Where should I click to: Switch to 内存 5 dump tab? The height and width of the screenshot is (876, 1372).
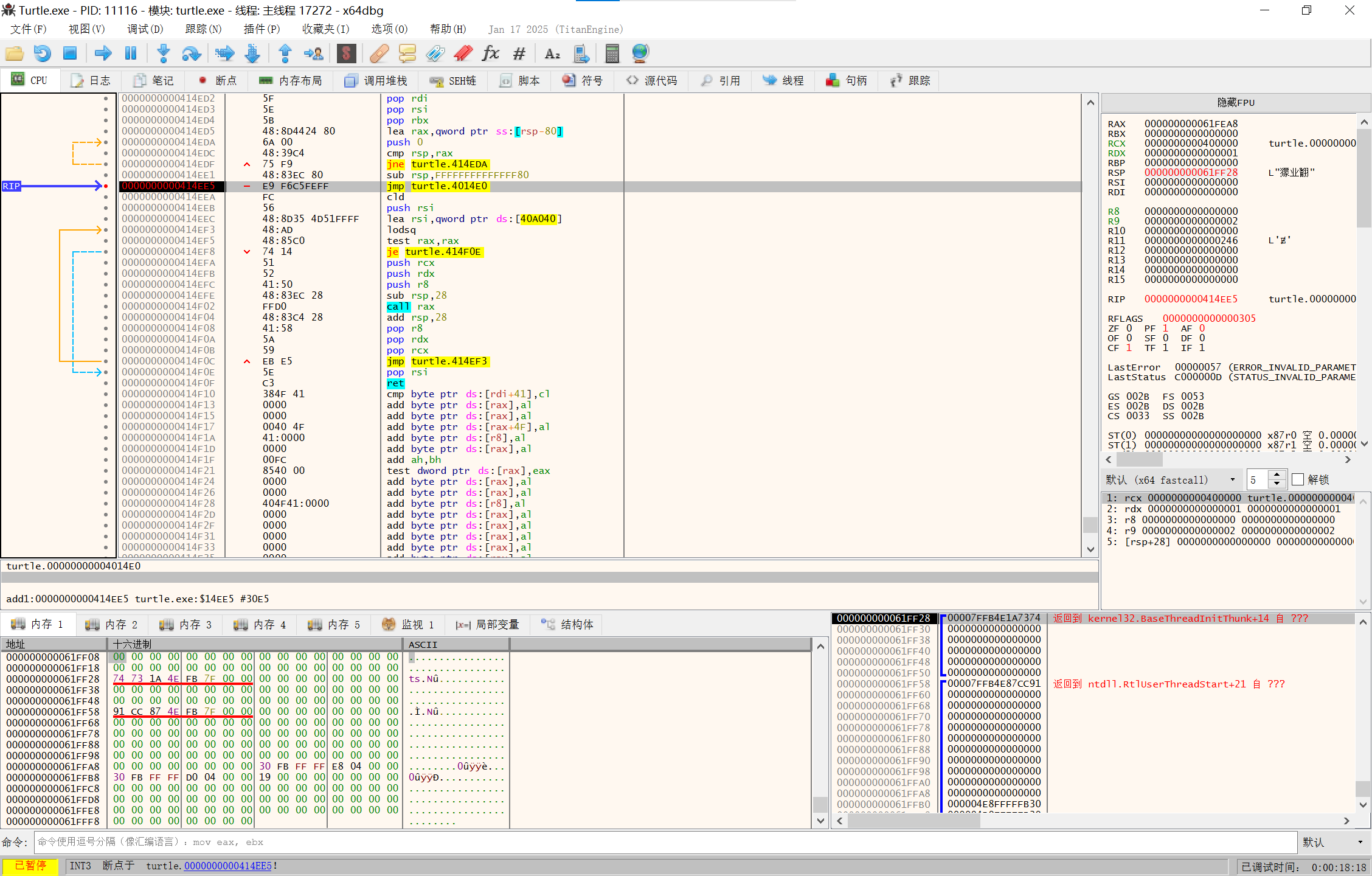tap(336, 624)
